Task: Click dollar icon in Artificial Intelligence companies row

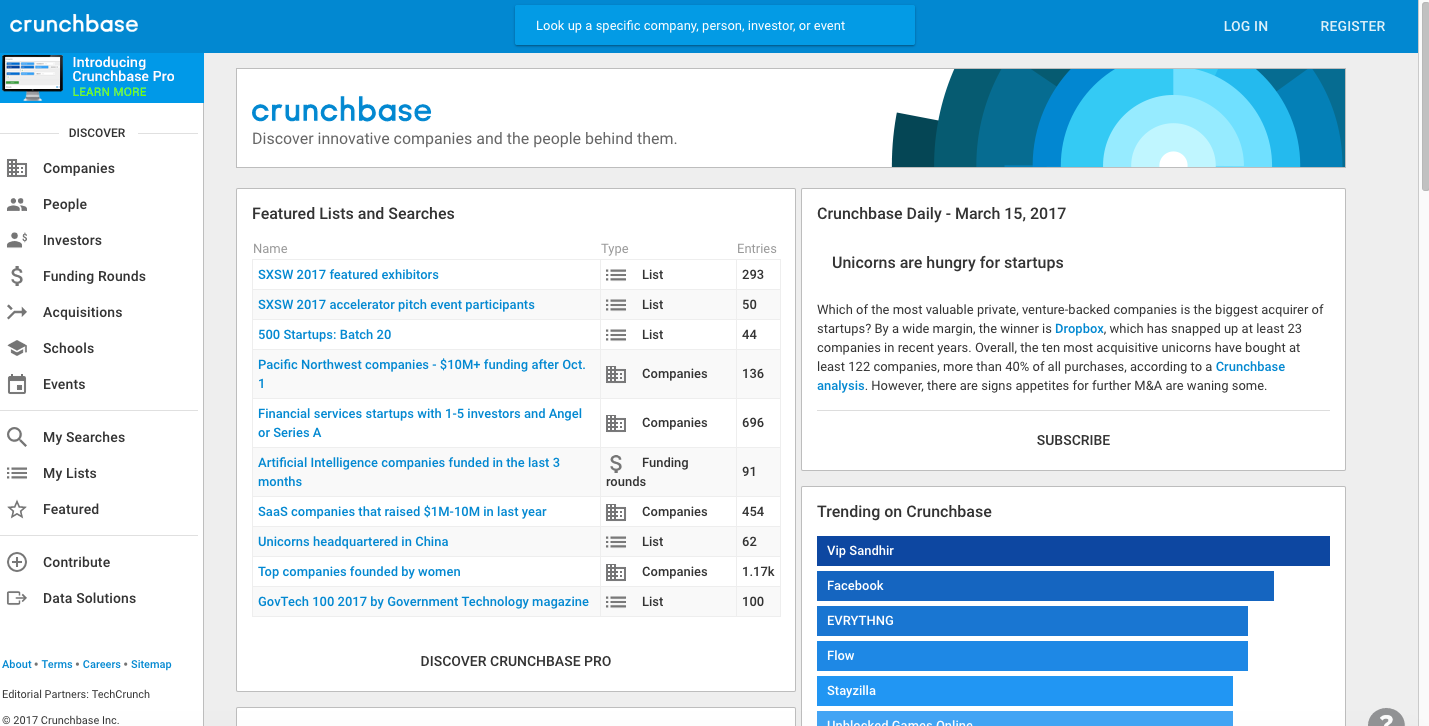Action: [x=616, y=463]
